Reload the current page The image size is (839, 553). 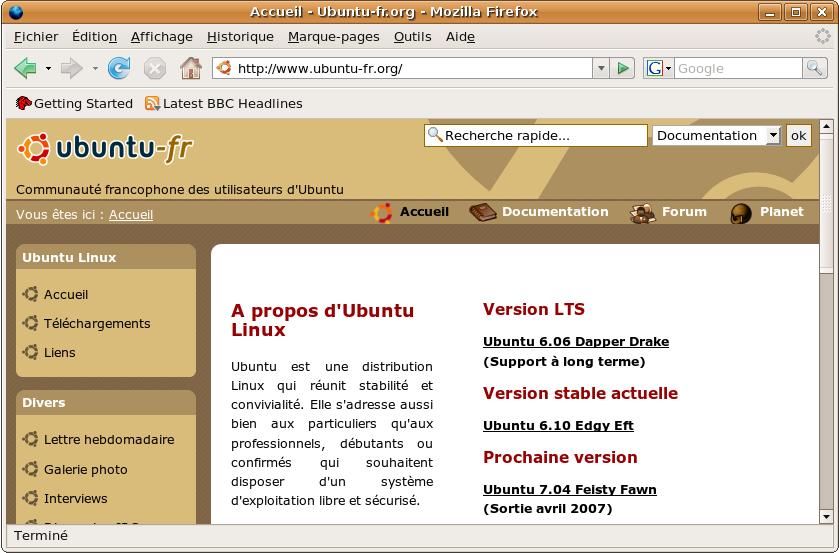pos(119,68)
